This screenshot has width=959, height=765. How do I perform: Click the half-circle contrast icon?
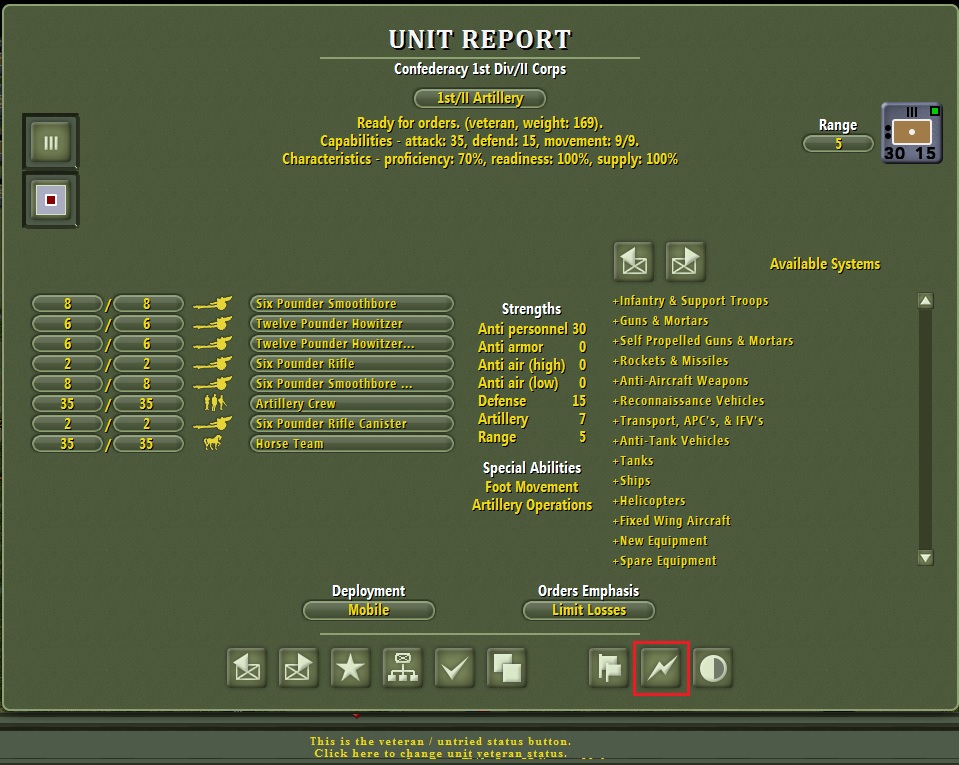click(713, 667)
